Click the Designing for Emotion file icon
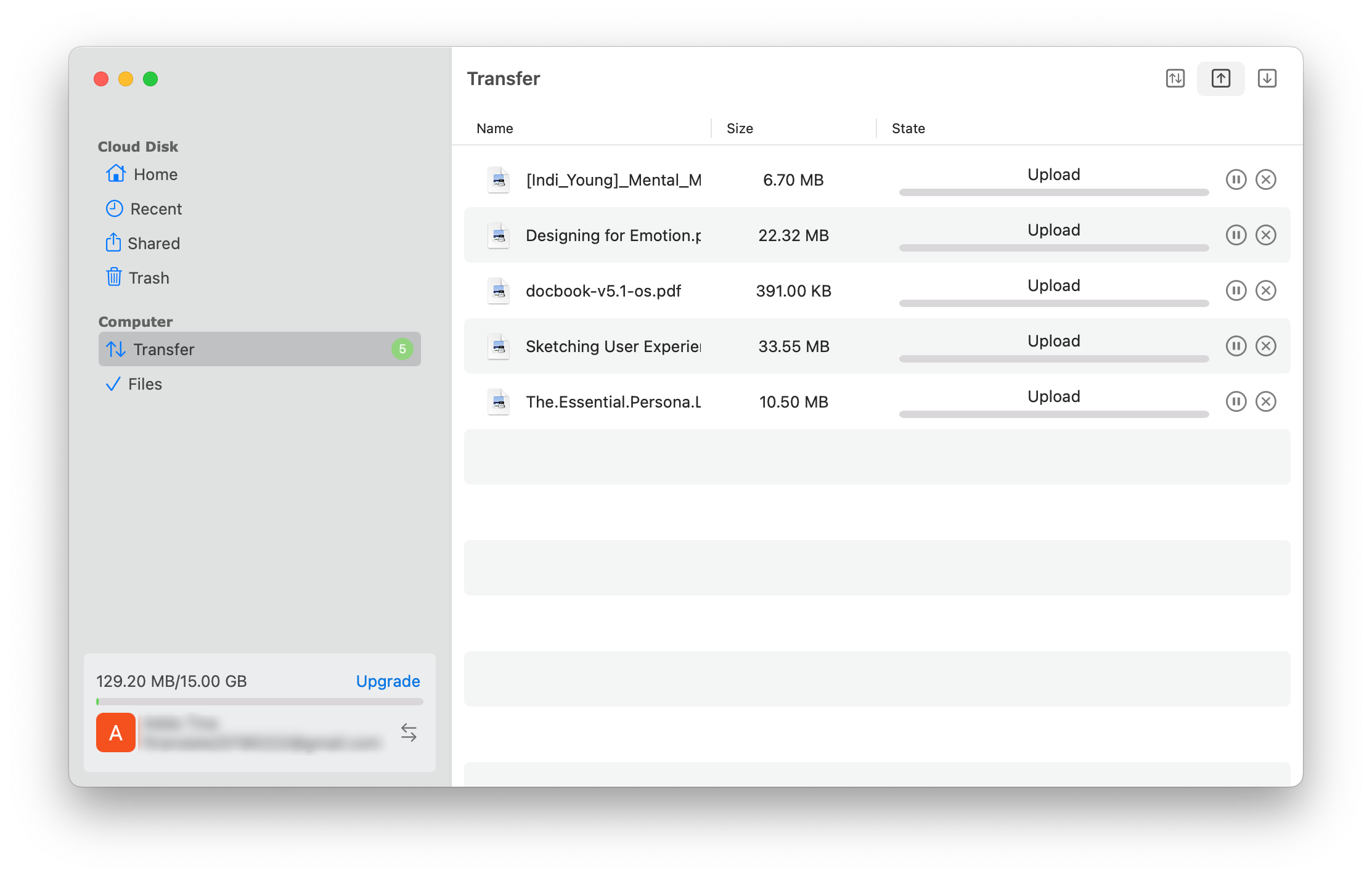This screenshot has height=878, width=1372. (x=499, y=236)
